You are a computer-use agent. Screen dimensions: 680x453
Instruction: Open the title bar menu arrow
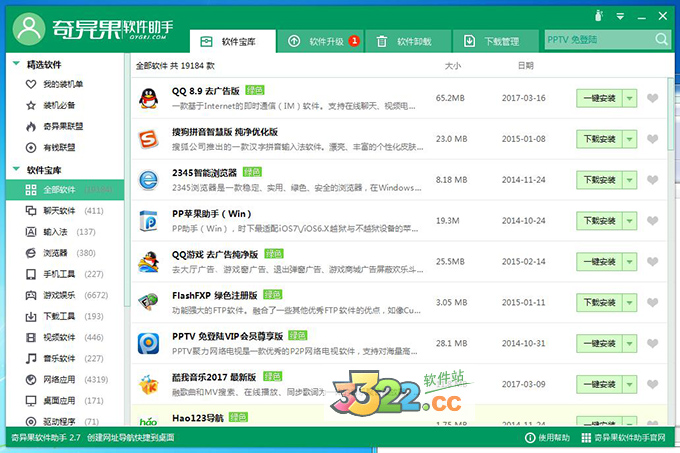point(620,16)
